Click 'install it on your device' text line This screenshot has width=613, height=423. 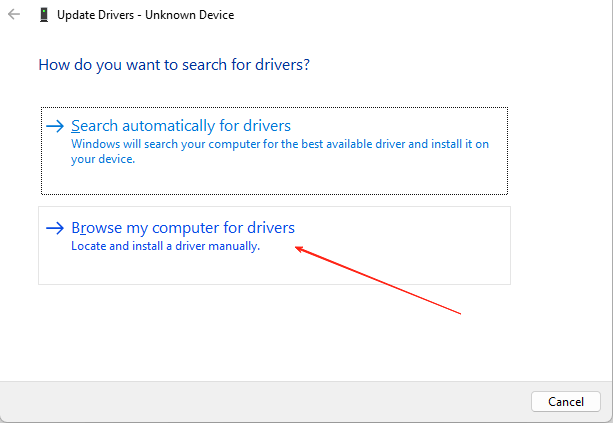(103, 159)
